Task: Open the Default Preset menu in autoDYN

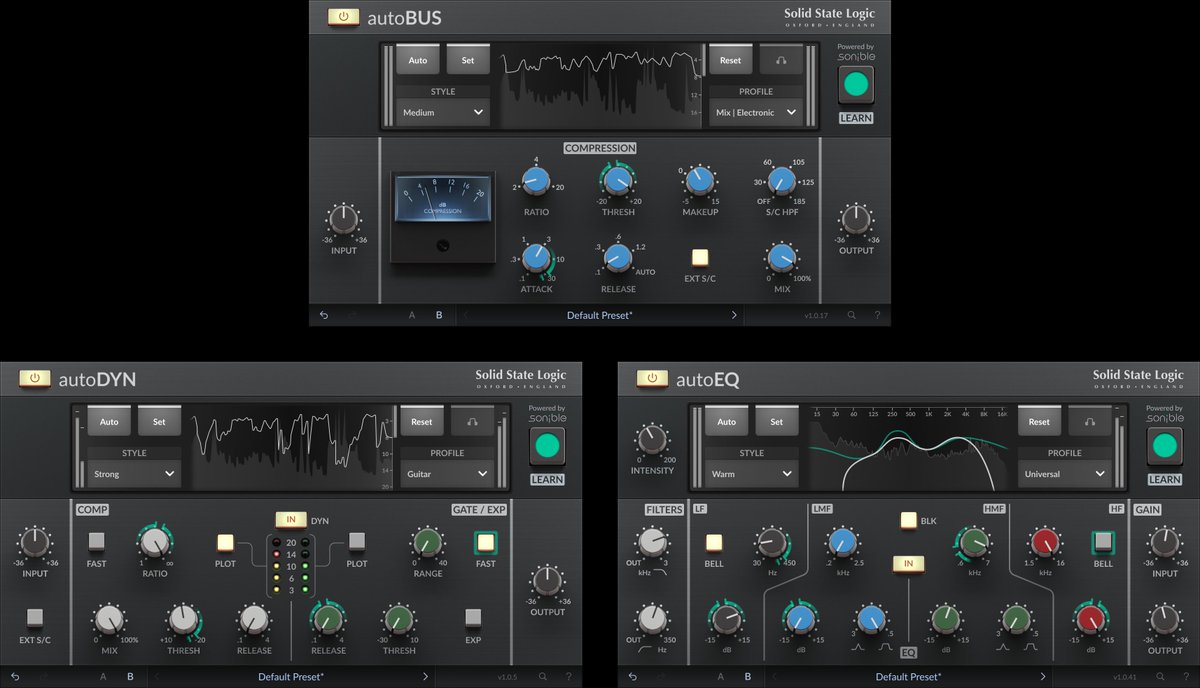Action: pos(291,676)
